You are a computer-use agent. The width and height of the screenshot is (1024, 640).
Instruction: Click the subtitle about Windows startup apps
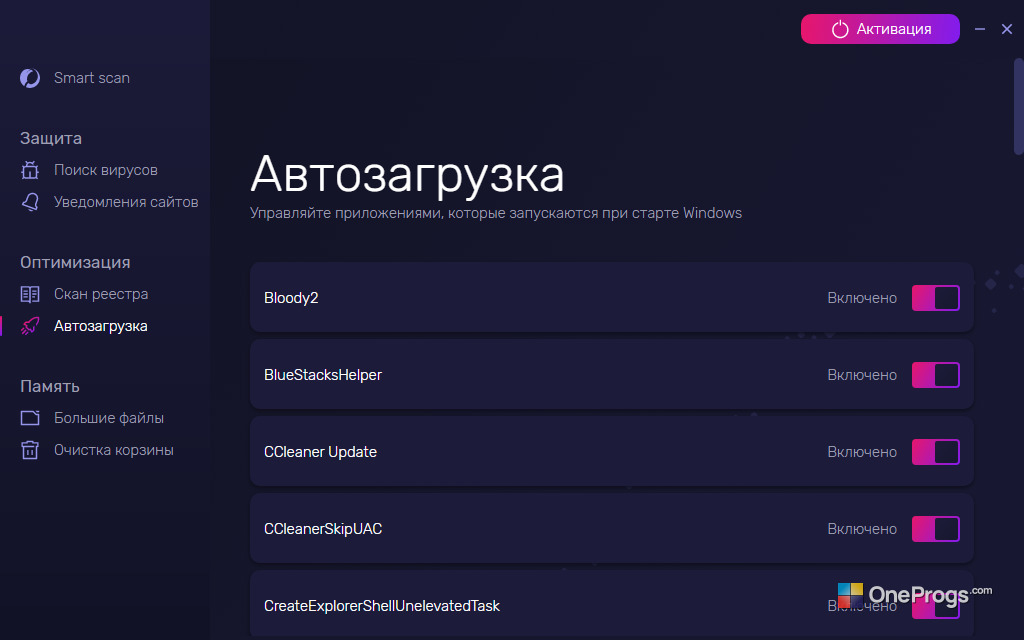click(x=496, y=214)
